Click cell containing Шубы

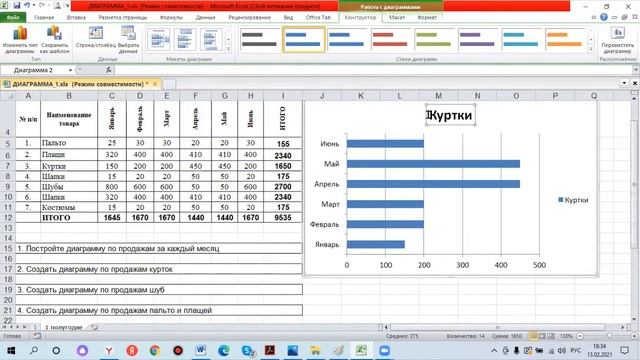pyautogui.click(x=69, y=187)
